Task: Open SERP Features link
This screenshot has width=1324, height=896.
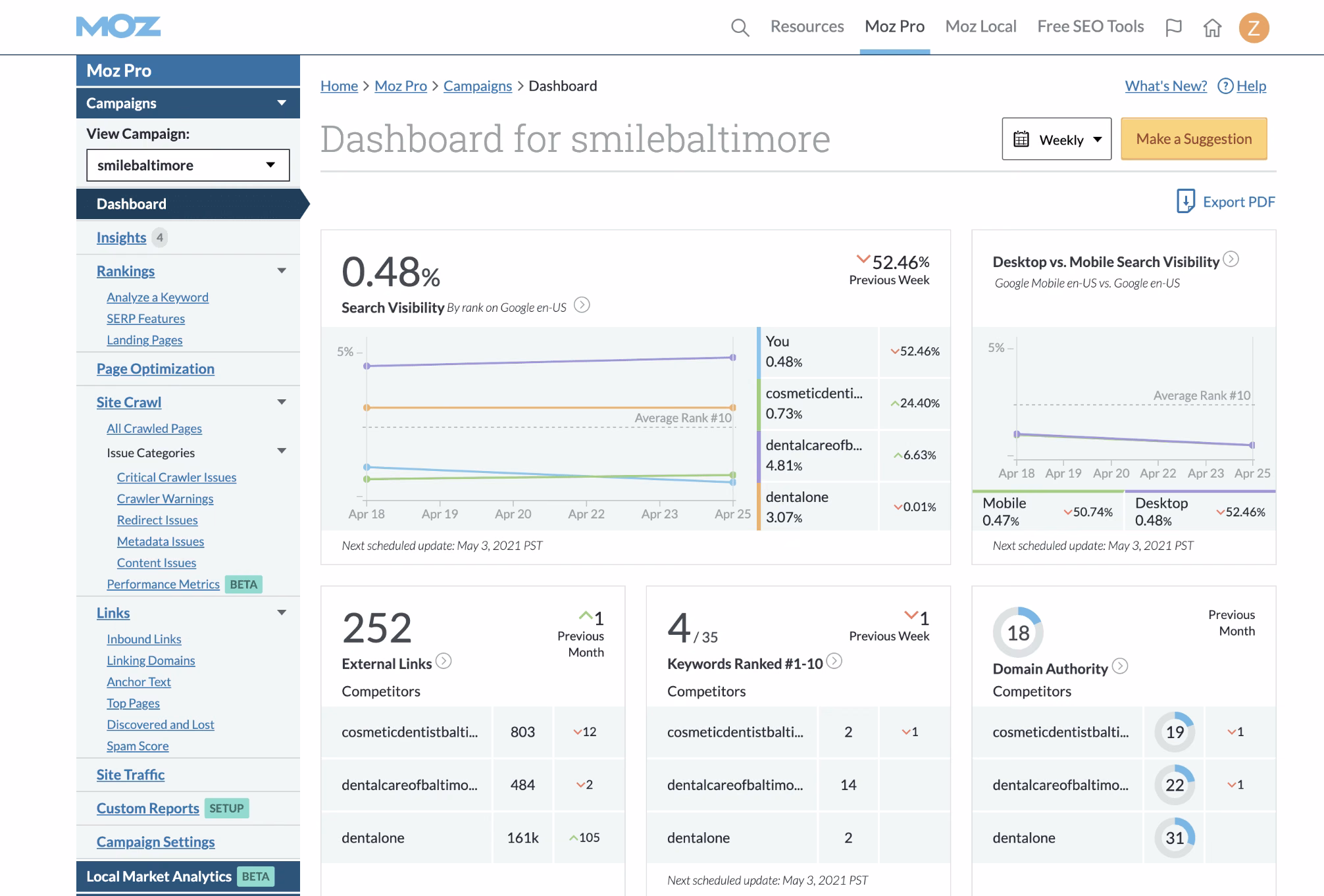Action: pos(145,318)
